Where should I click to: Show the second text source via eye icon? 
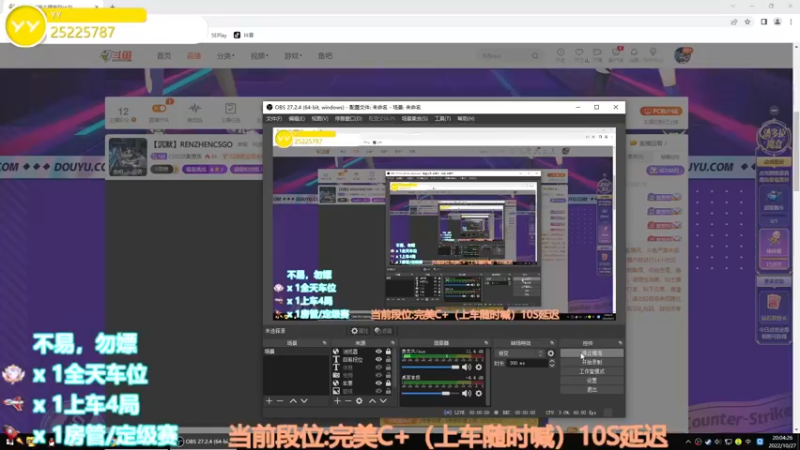[379, 367]
